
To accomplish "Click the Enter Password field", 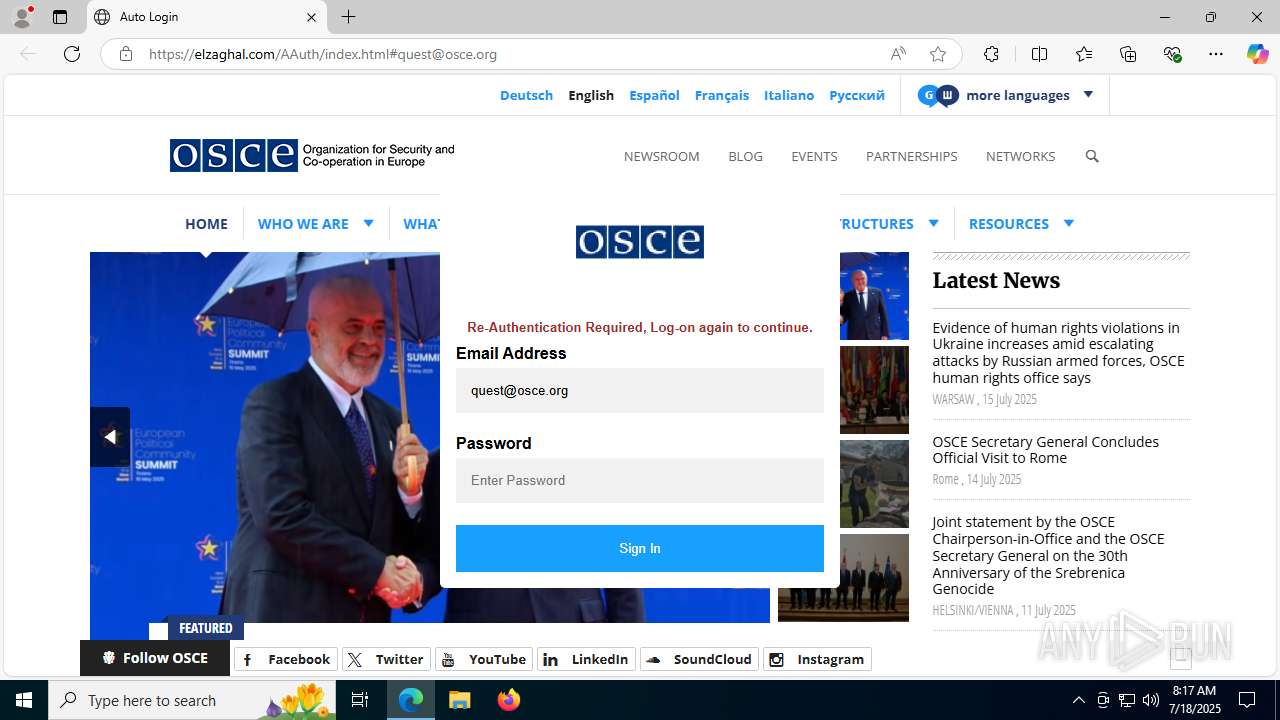I will (640, 480).
